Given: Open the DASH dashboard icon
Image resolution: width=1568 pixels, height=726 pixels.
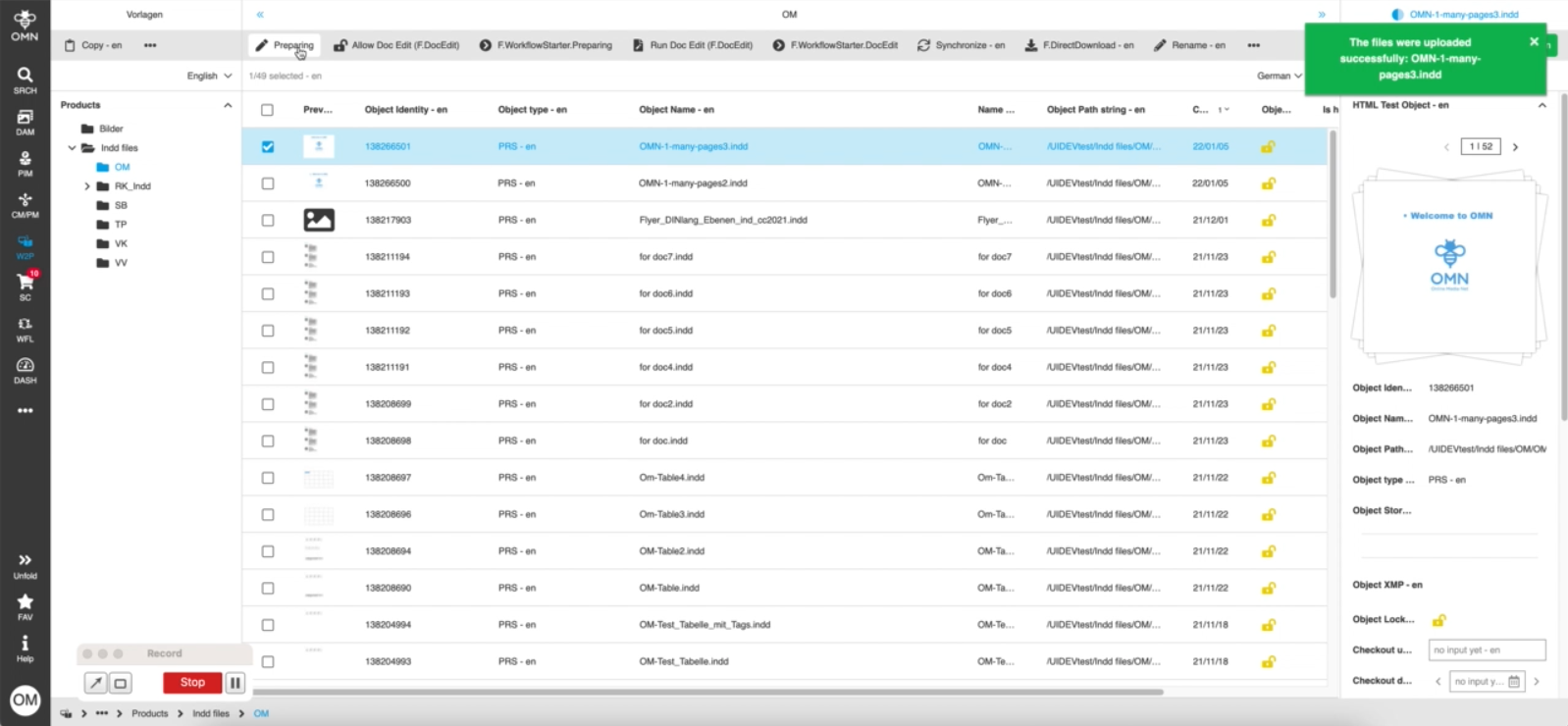Looking at the screenshot, I should click(x=25, y=370).
